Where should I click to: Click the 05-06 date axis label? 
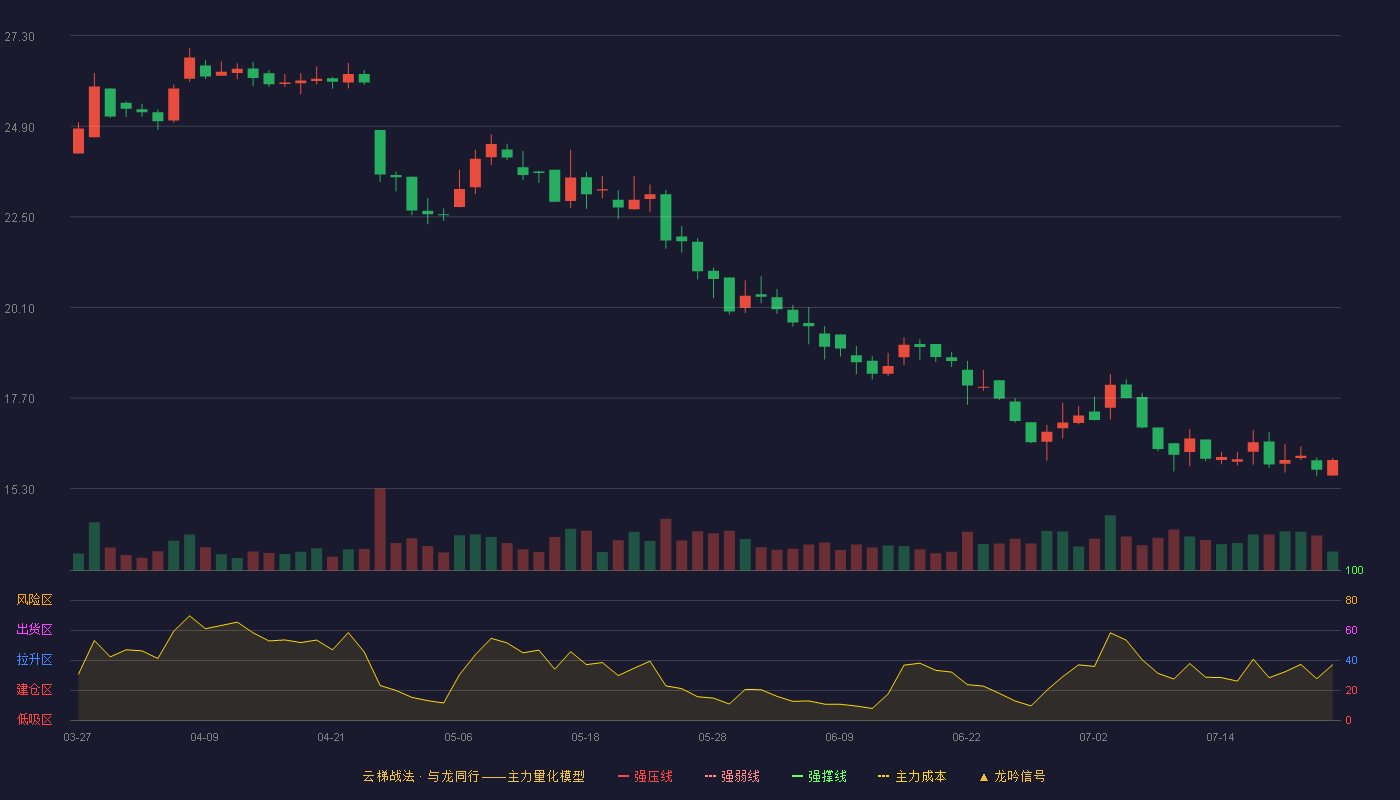pyautogui.click(x=458, y=737)
